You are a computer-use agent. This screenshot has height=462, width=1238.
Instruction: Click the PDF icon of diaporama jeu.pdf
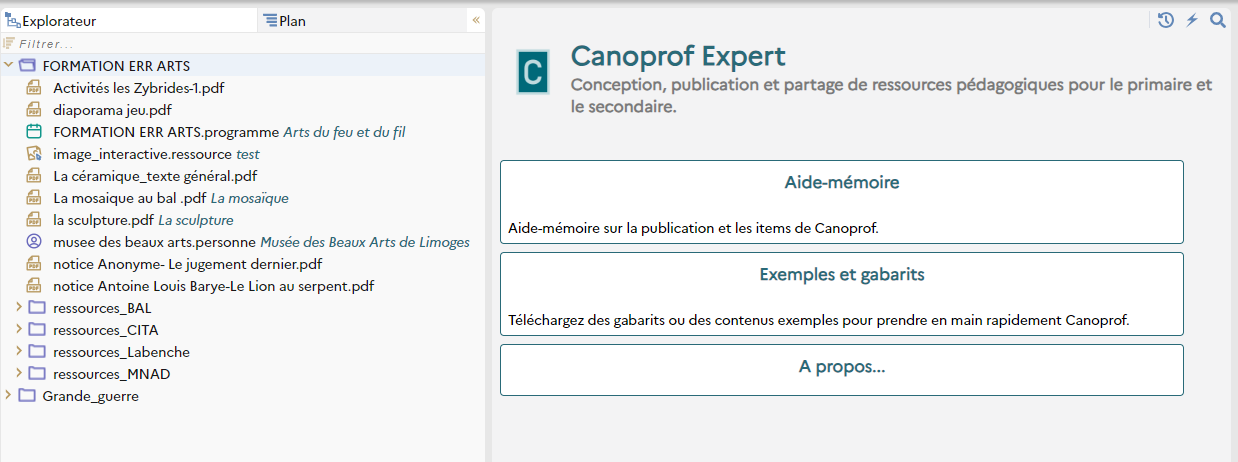tap(34, 109)
